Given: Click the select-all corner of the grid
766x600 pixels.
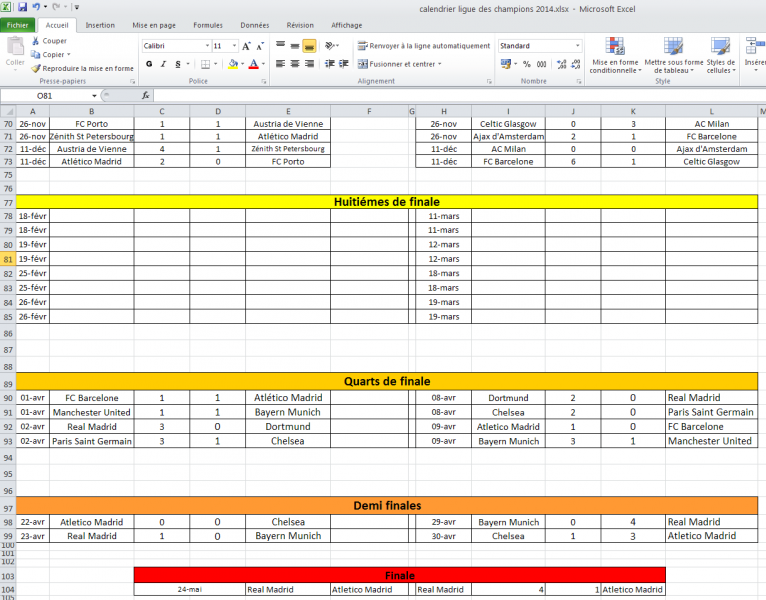Looking at the screenshot, I should coord(9,112).
